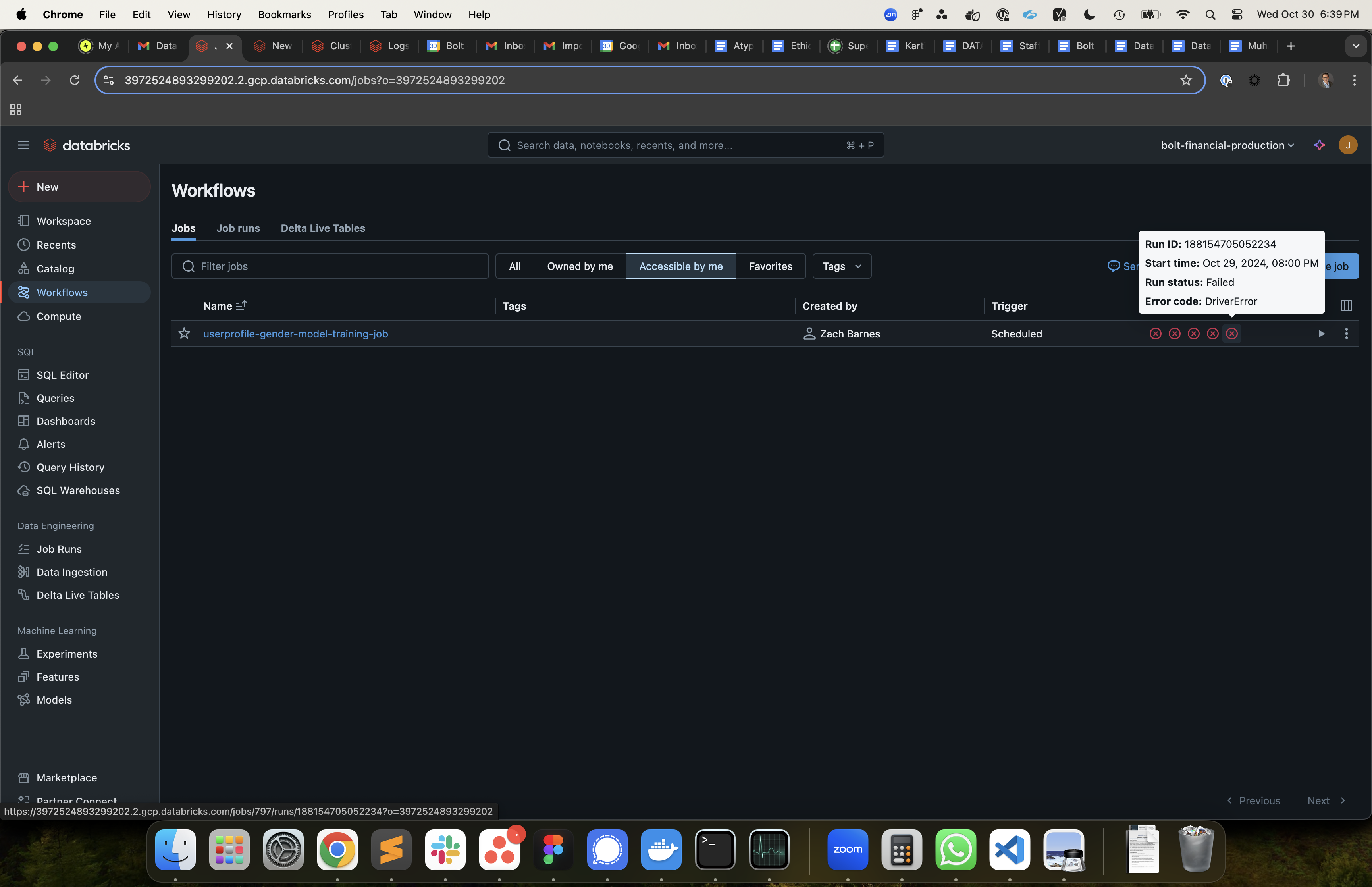Viewport: 1372px width, 887px height.
Task: Open the column selector icon
Action: [x=1346, y=306]
